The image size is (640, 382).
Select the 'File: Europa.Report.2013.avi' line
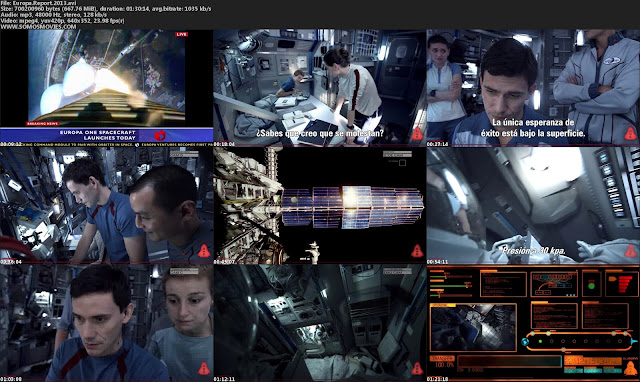click(x=38, y=3)
